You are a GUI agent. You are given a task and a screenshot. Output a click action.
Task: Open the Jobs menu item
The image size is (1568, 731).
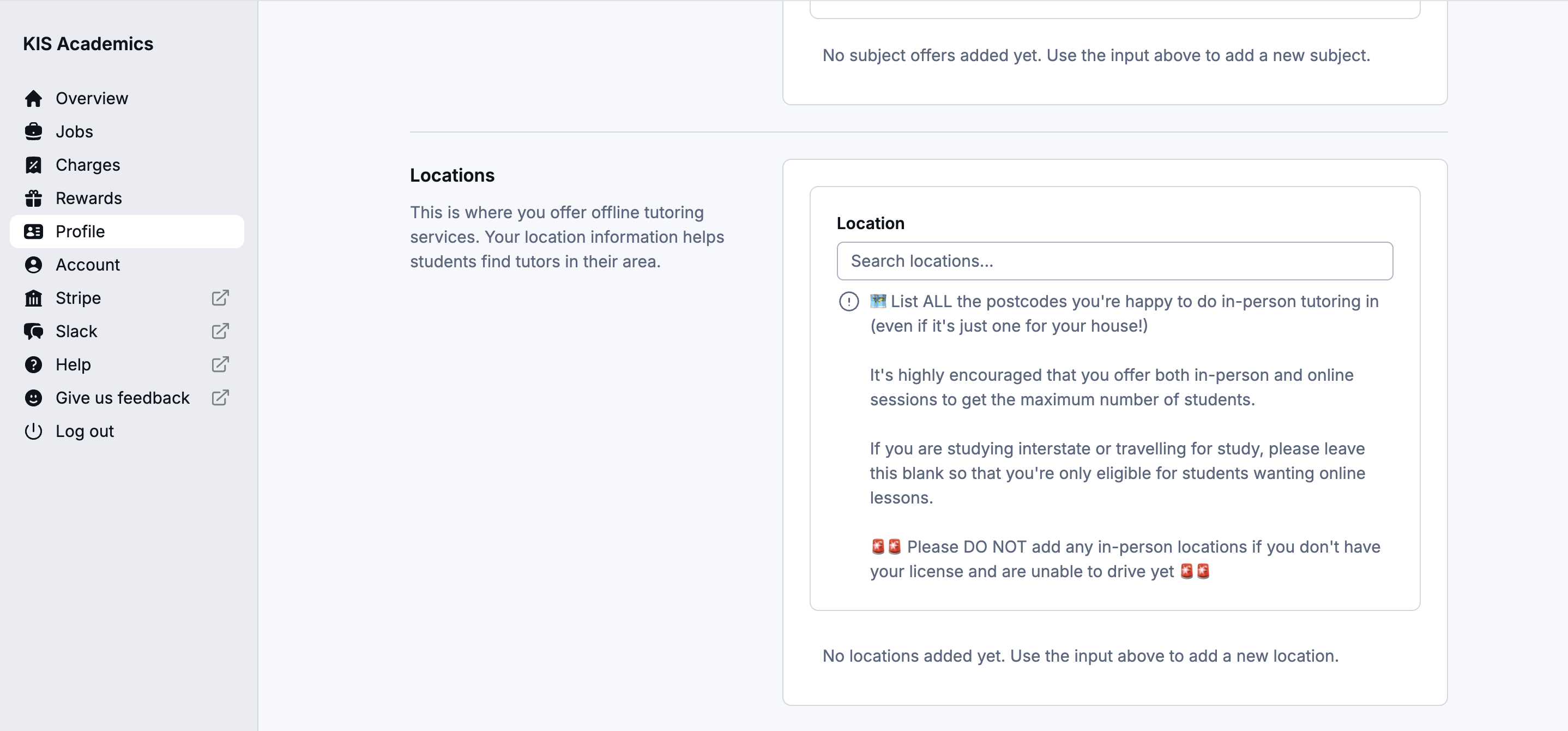tap(74, 131)
